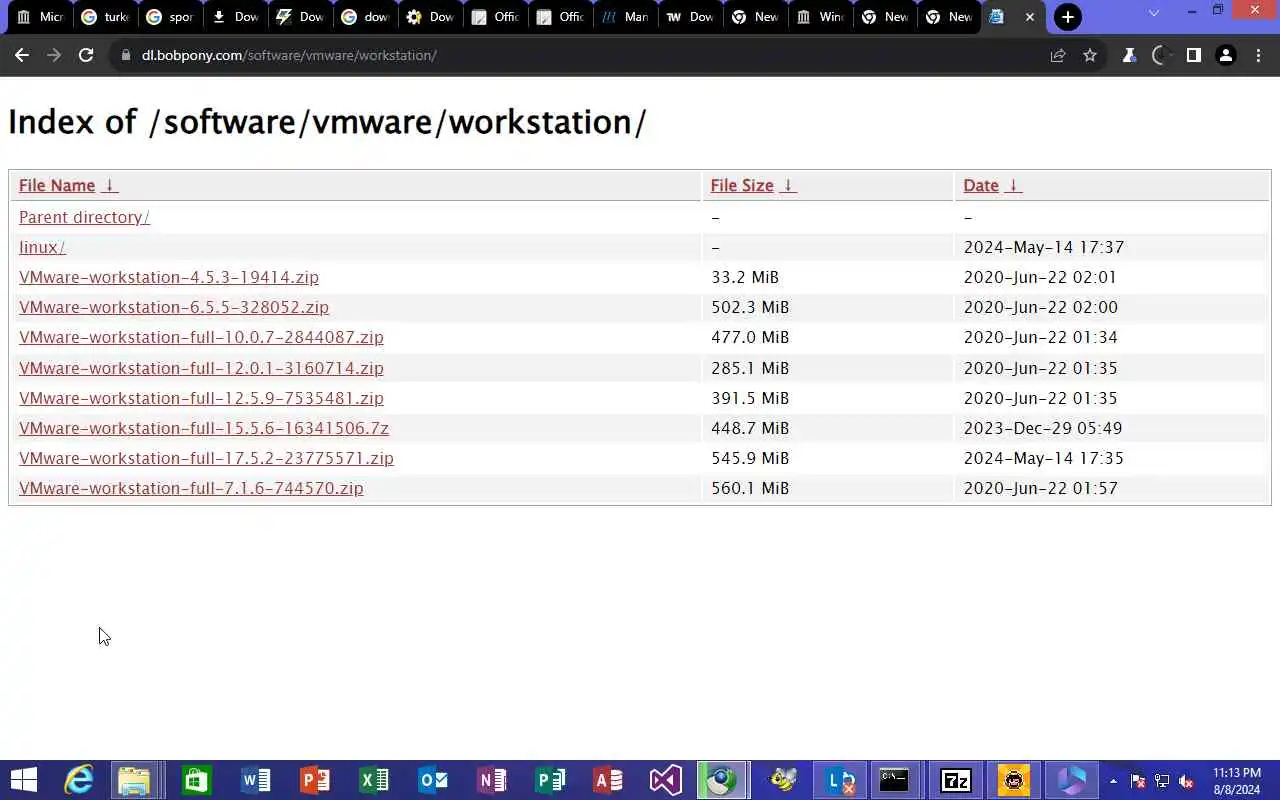
Task: Switch to the 'Wind' tab
Action: click(x=820, y=17)
